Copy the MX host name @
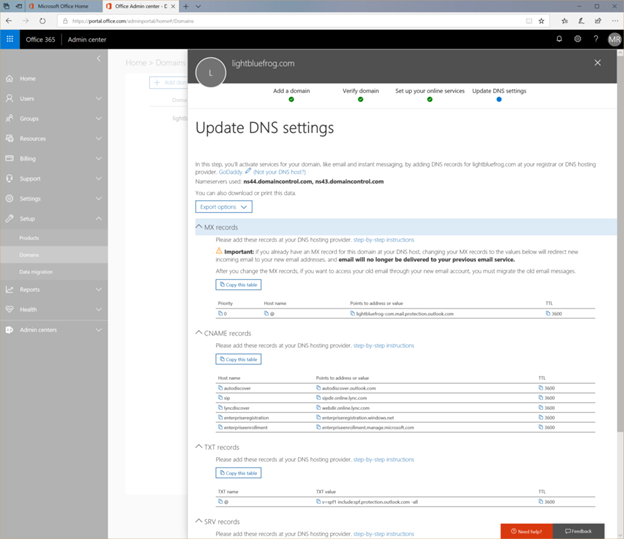This screenshot has width=624, height=539. pos(266,313)
